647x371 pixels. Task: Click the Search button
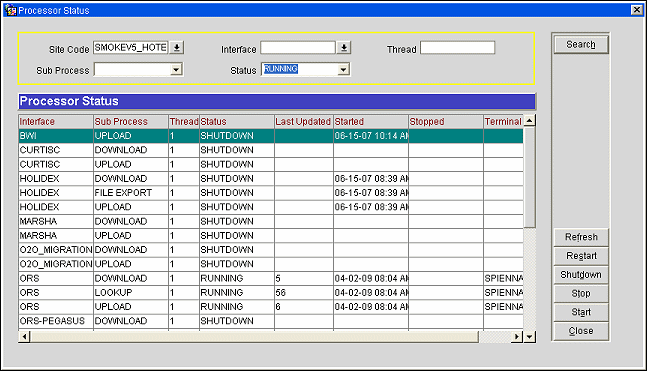point(581,45)
